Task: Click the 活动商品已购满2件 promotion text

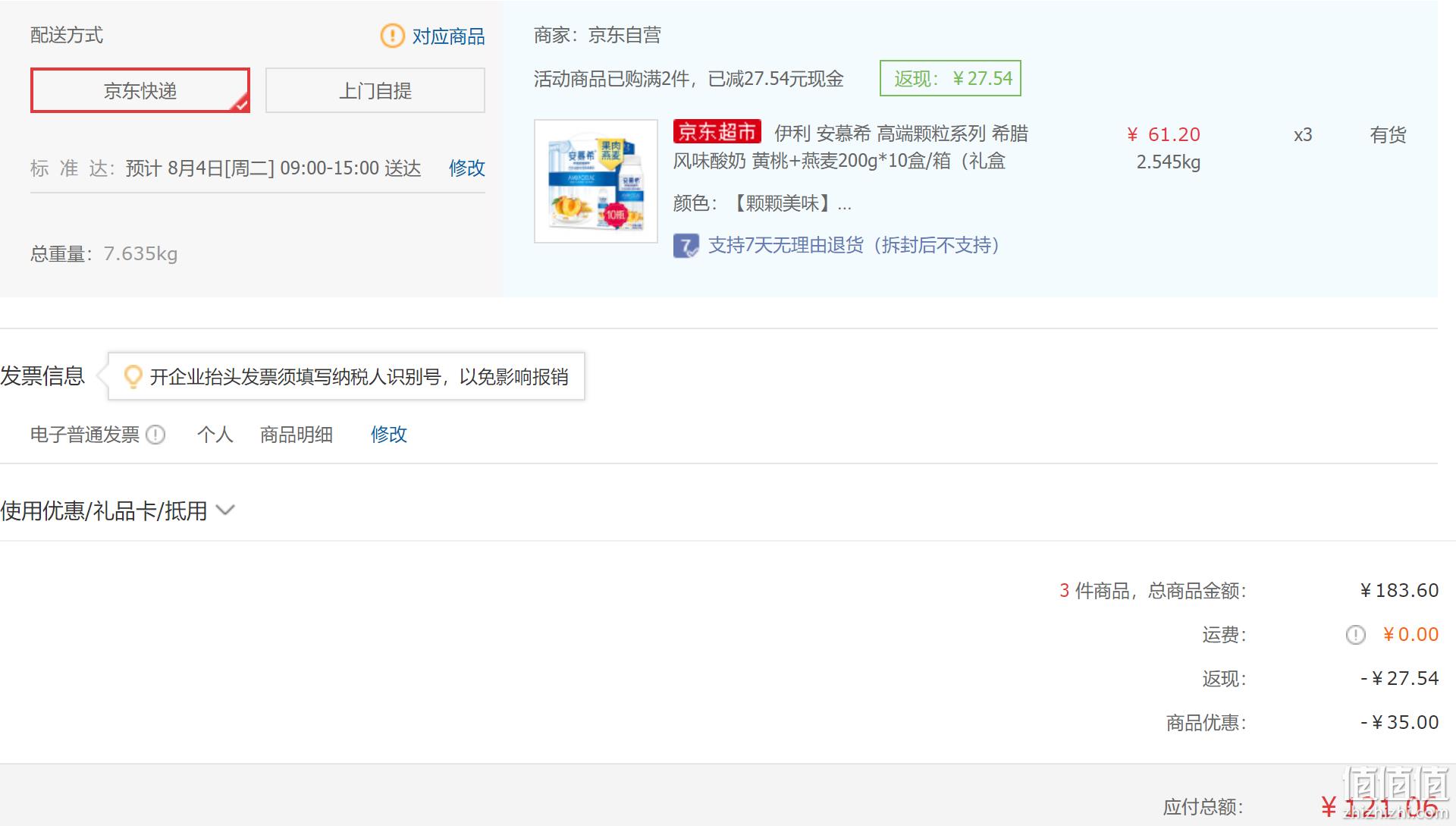Action: [x=689, y=79]
